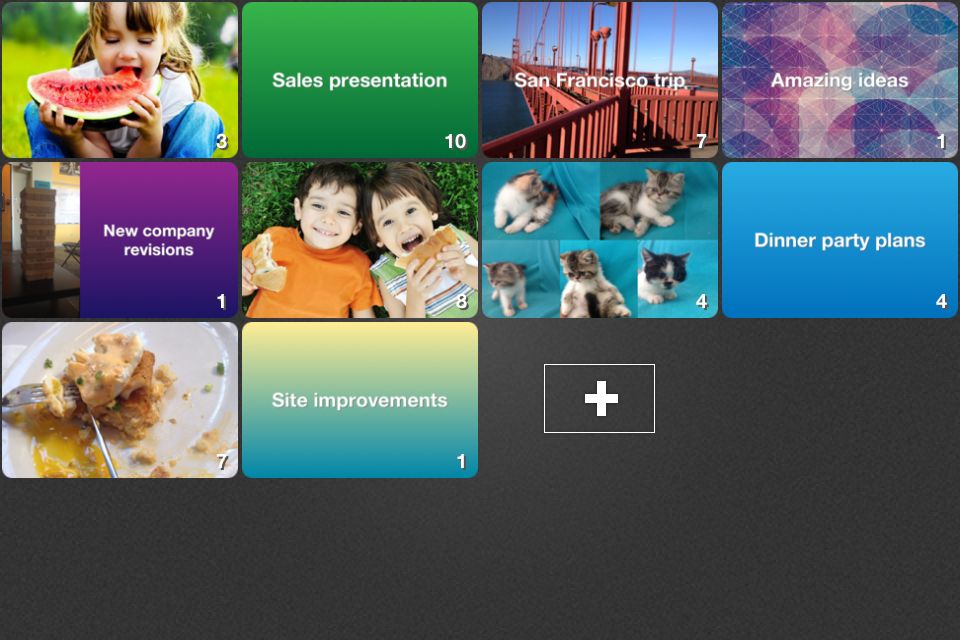Open the kittens collage album

[600, 240]
